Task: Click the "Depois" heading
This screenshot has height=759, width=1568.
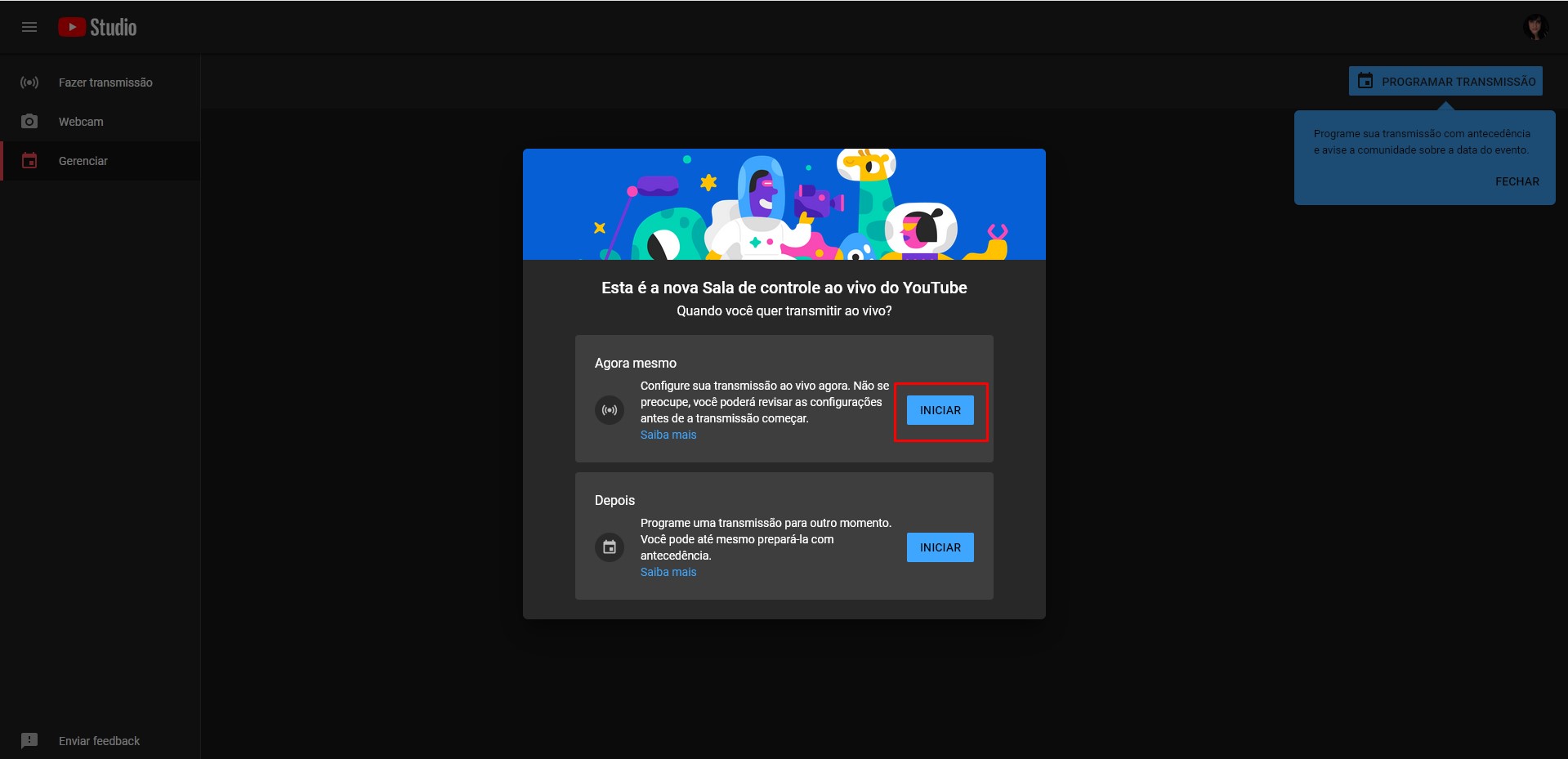Action: pyautogui.click(x=614, y=500)
